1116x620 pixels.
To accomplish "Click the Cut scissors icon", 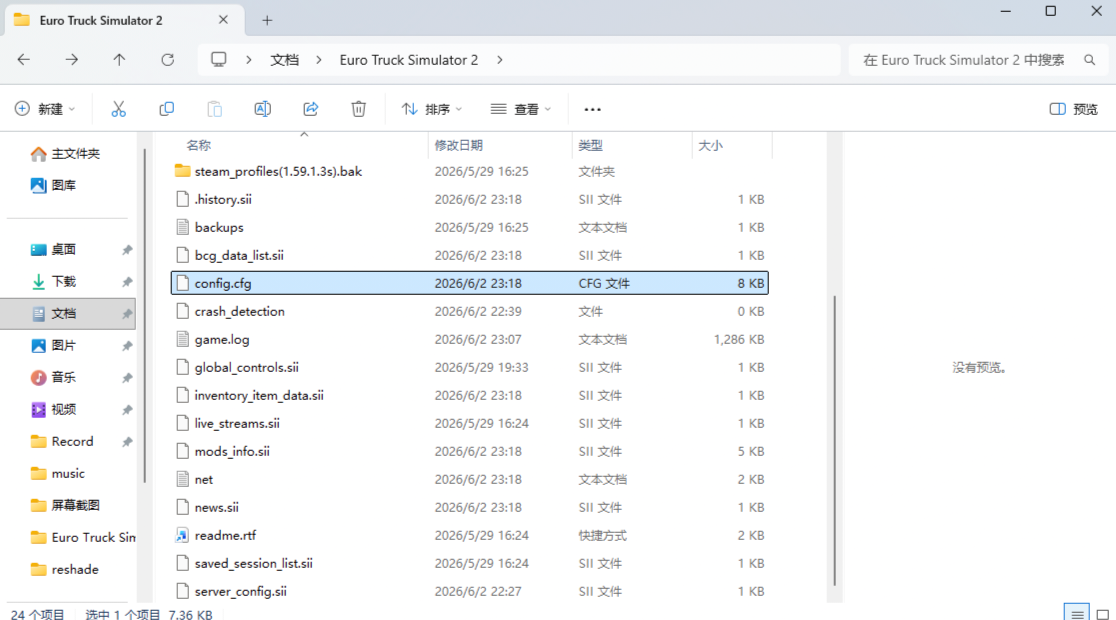I will click(x=118, y=109).
